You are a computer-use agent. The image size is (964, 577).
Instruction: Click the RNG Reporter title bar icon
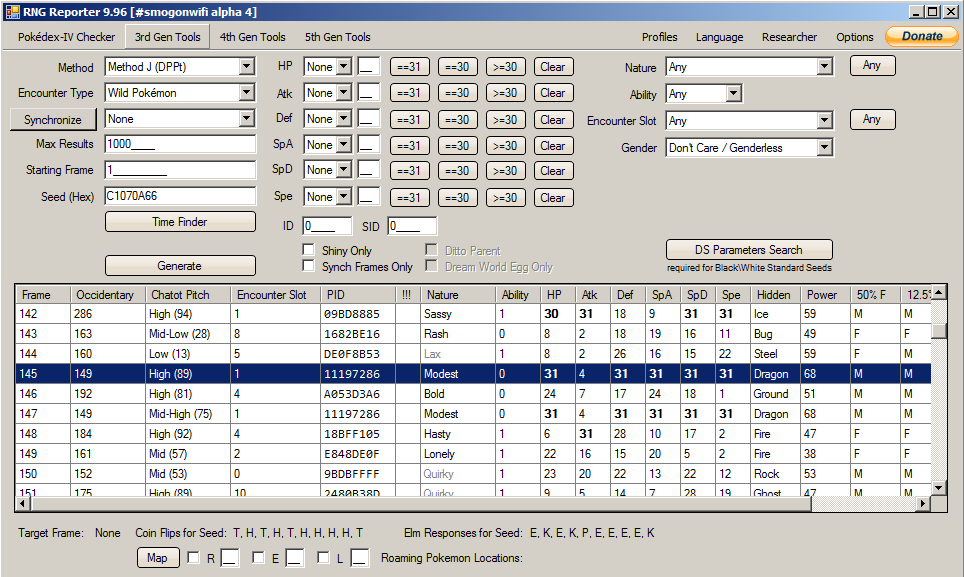pos(12,12)
